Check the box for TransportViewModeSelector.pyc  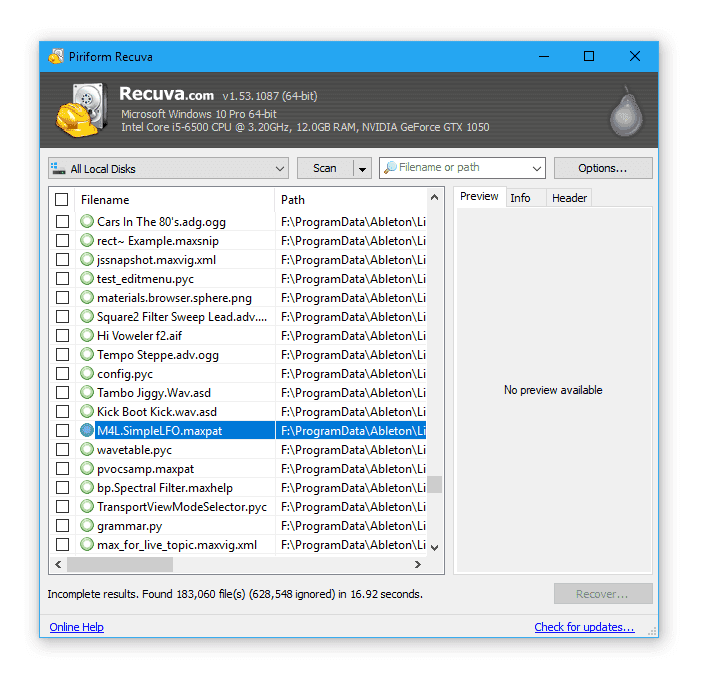(63, 506)
